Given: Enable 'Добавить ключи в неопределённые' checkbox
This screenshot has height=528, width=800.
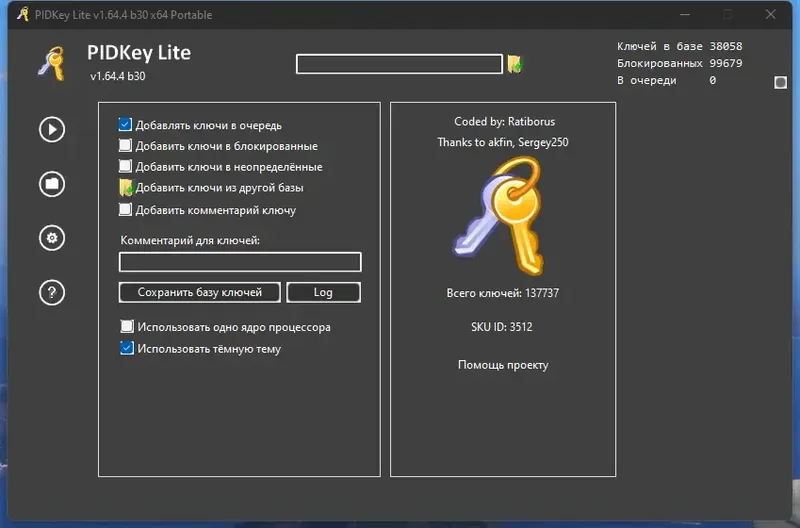Looking at the screenshot, I should pyautogui.click(x=125, y=166).
